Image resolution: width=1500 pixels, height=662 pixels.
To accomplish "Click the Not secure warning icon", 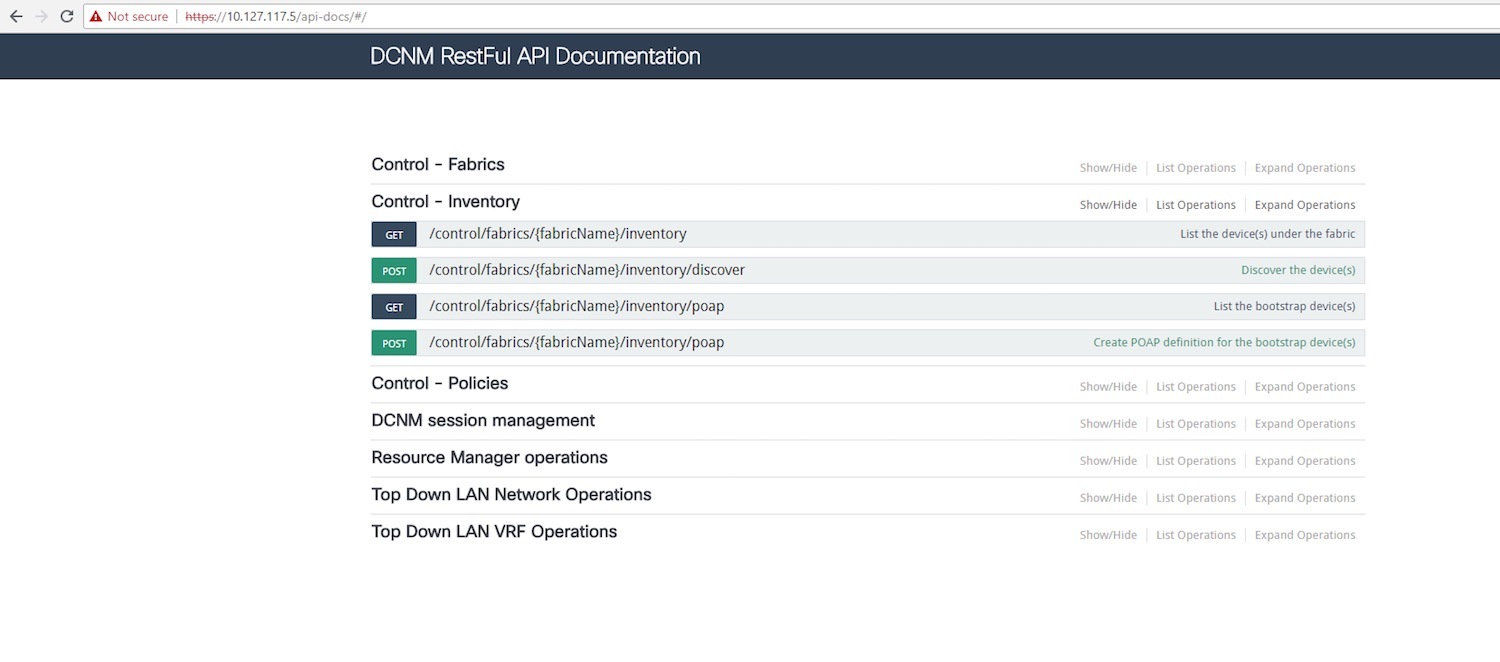I will tap(94, 16).
